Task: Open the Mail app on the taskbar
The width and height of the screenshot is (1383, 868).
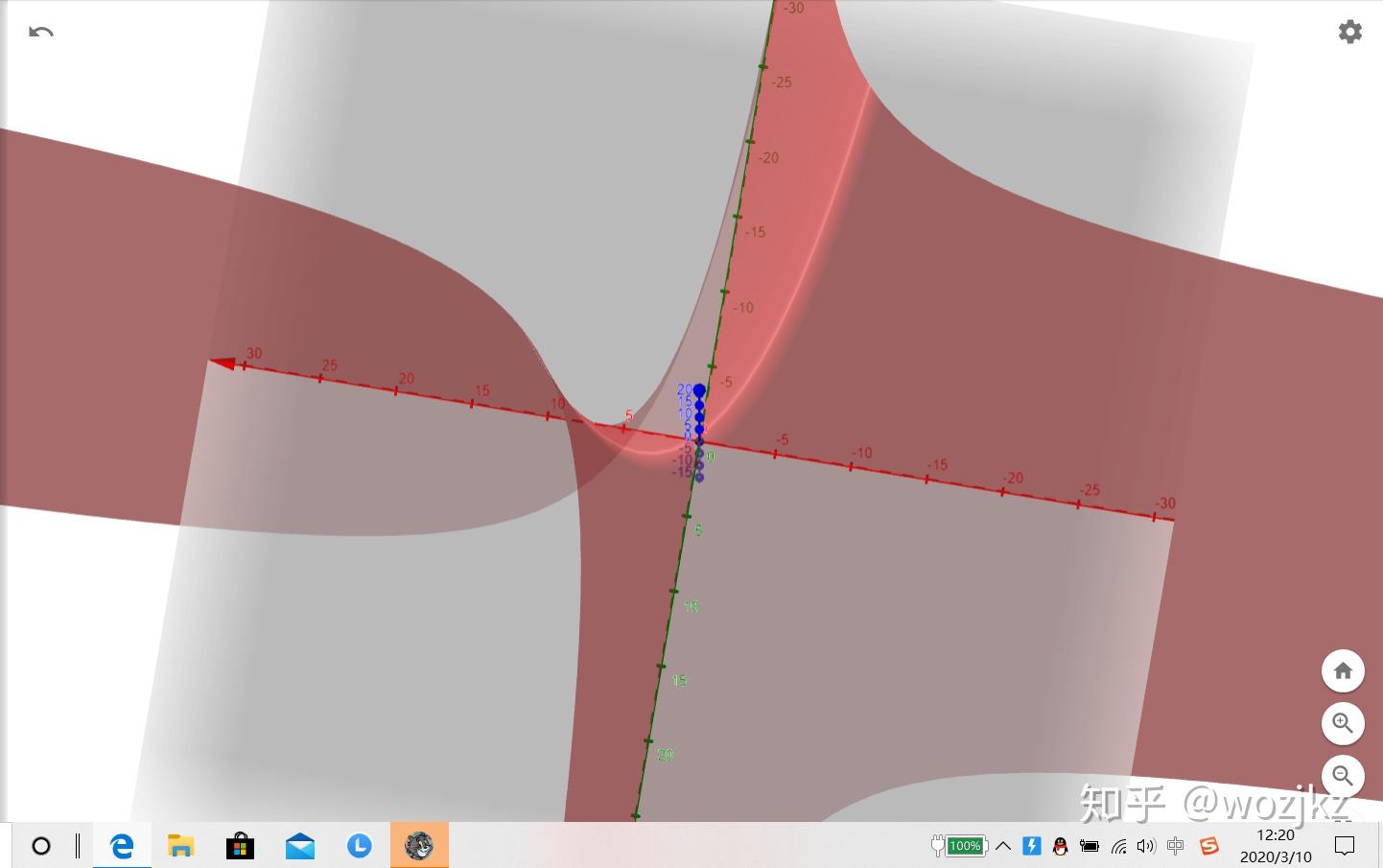Action: (300, 846)
